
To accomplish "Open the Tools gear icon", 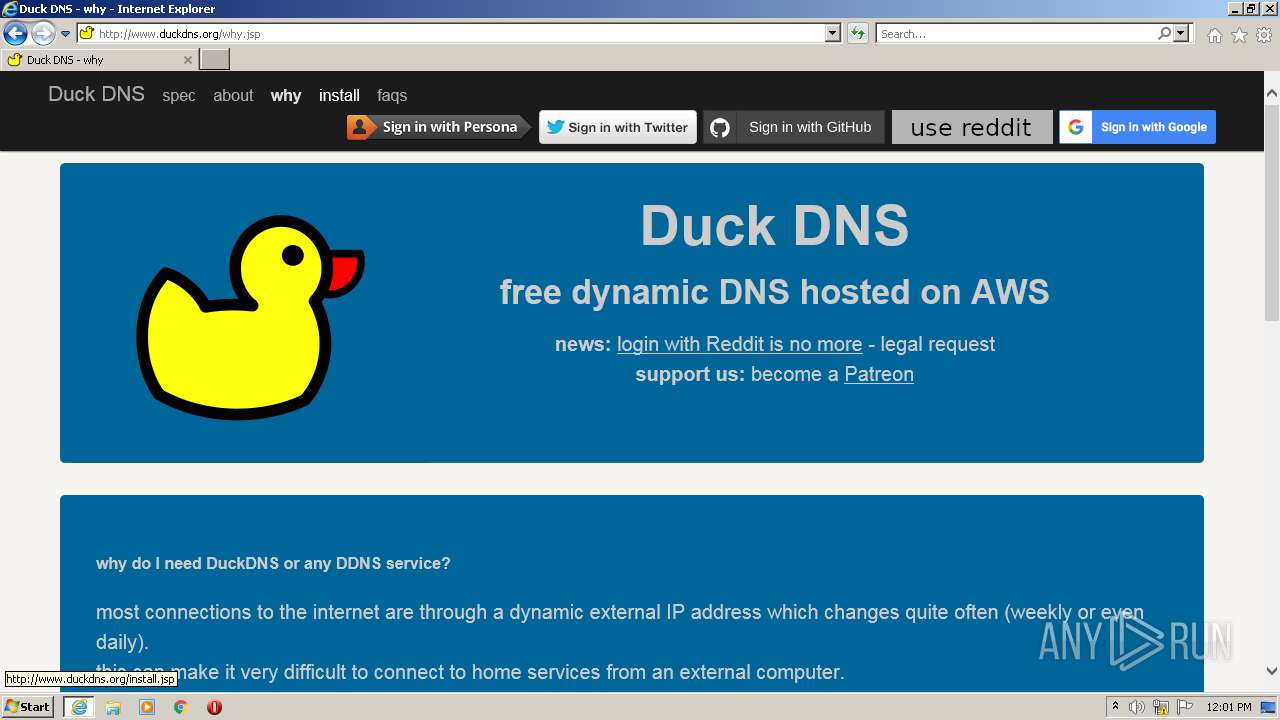I will (x=1264, y=35).
